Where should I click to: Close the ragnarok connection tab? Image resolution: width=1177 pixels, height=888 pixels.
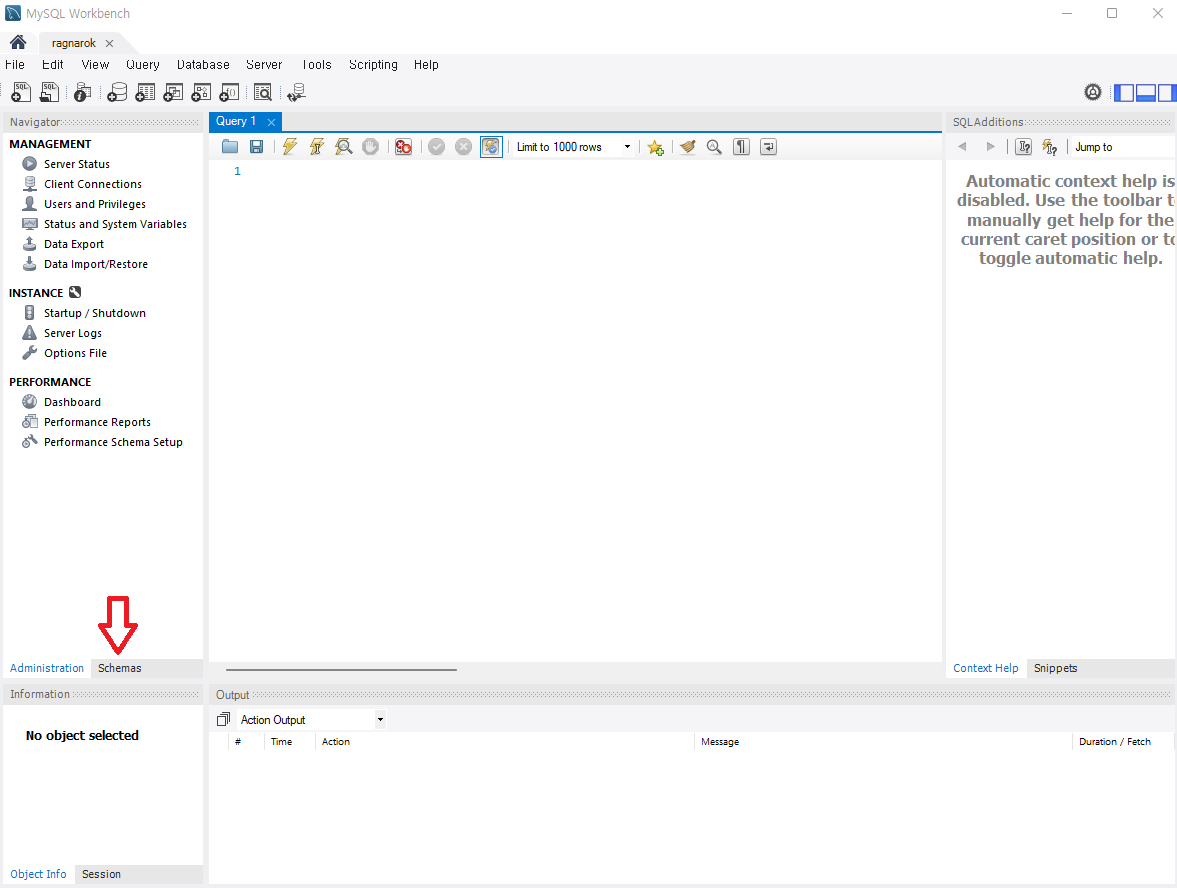pos(109,44)
